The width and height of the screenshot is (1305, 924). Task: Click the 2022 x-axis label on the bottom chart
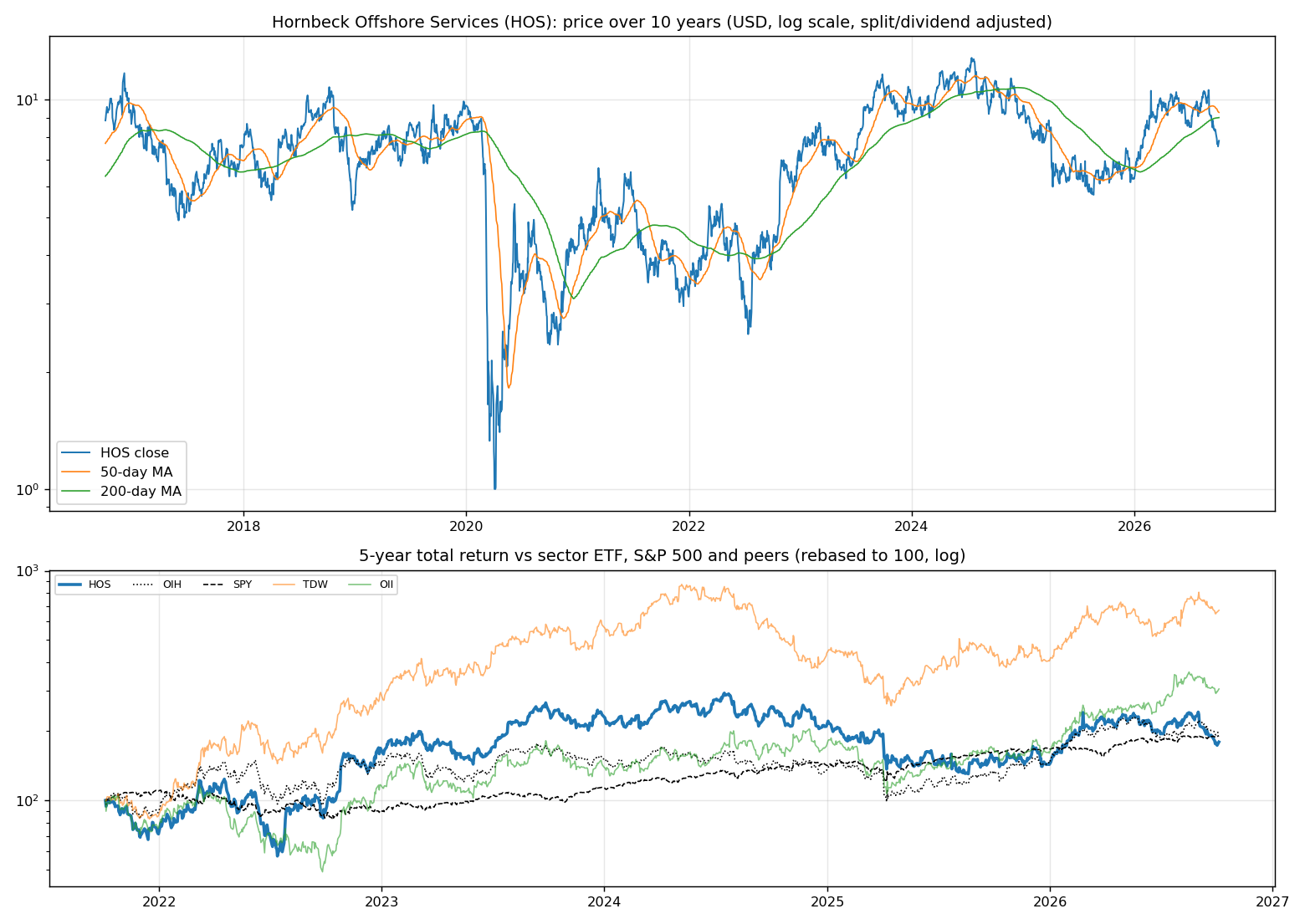coord(159,902)
